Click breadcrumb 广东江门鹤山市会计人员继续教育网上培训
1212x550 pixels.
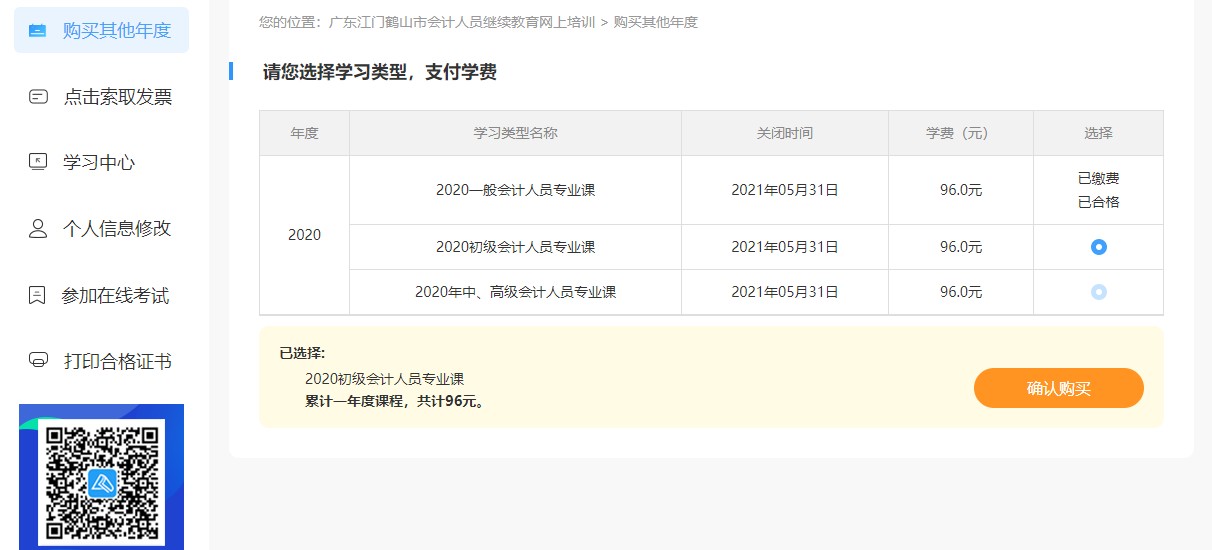click(x=462, y=22)
